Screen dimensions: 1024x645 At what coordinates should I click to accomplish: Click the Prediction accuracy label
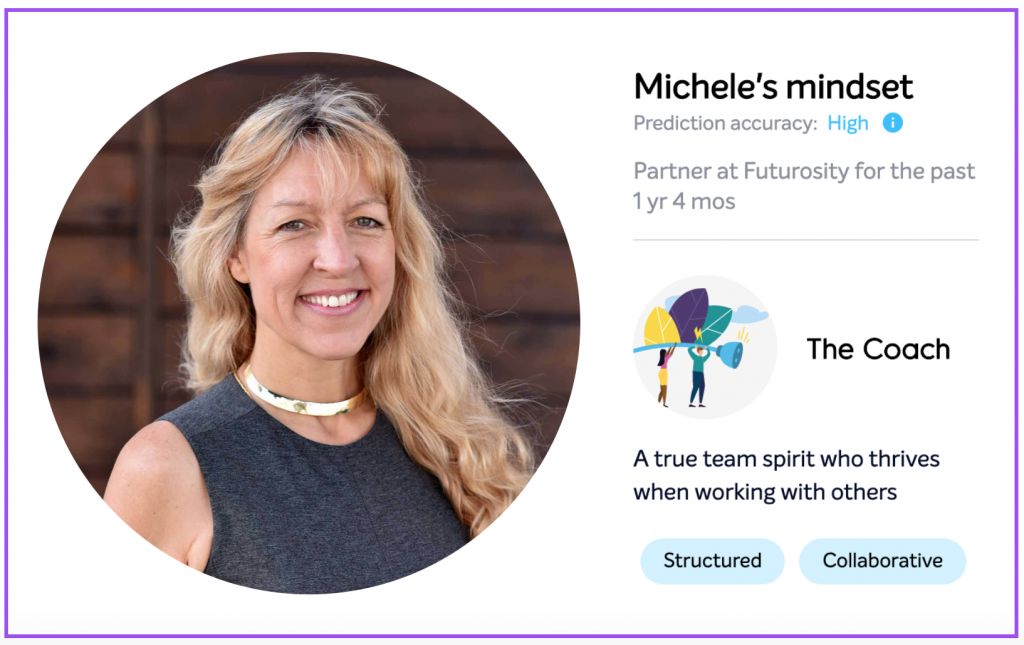pyautogui.click(x=725, y=123)
